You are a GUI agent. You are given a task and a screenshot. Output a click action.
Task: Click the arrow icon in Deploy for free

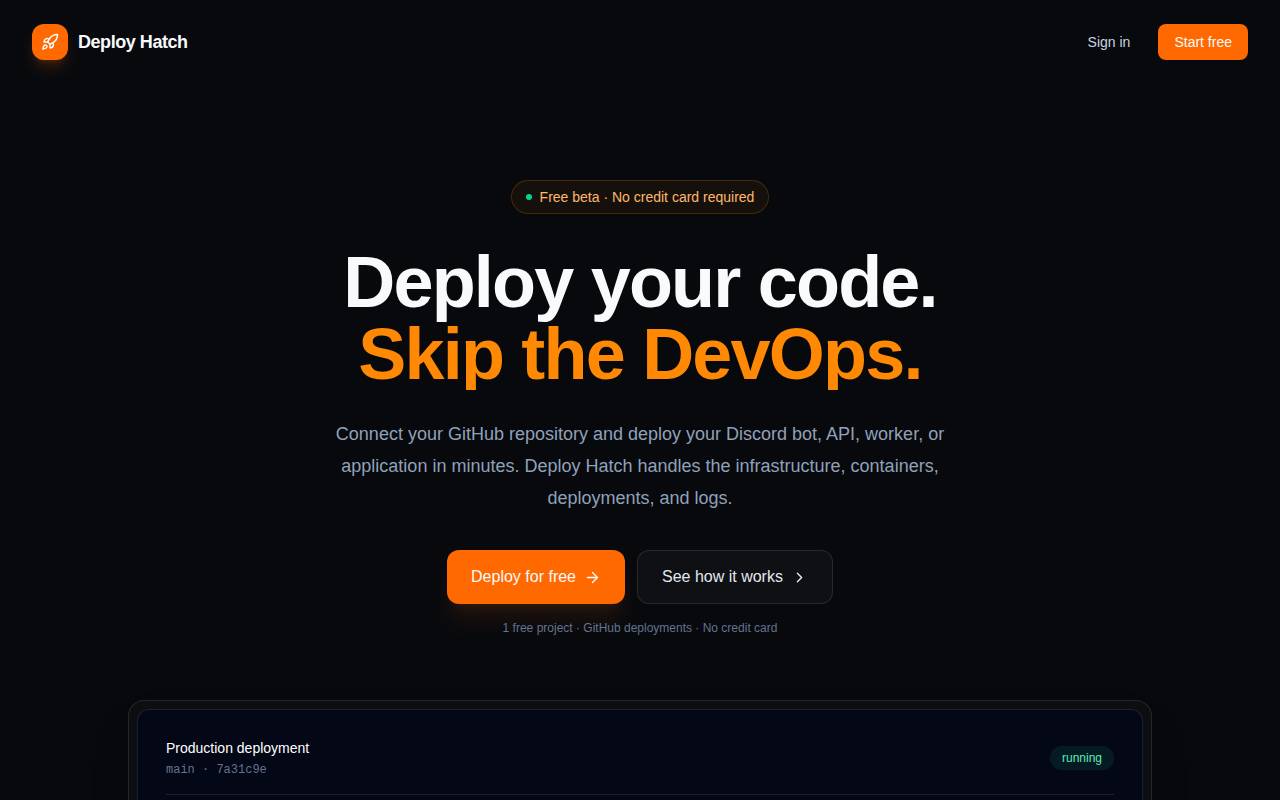(593, 577)
